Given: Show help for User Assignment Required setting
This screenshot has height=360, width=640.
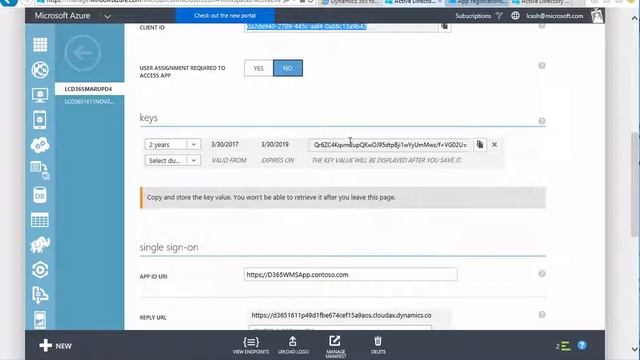Looking at the screenshot, I should pyautogui.click(x=542, y=66).
